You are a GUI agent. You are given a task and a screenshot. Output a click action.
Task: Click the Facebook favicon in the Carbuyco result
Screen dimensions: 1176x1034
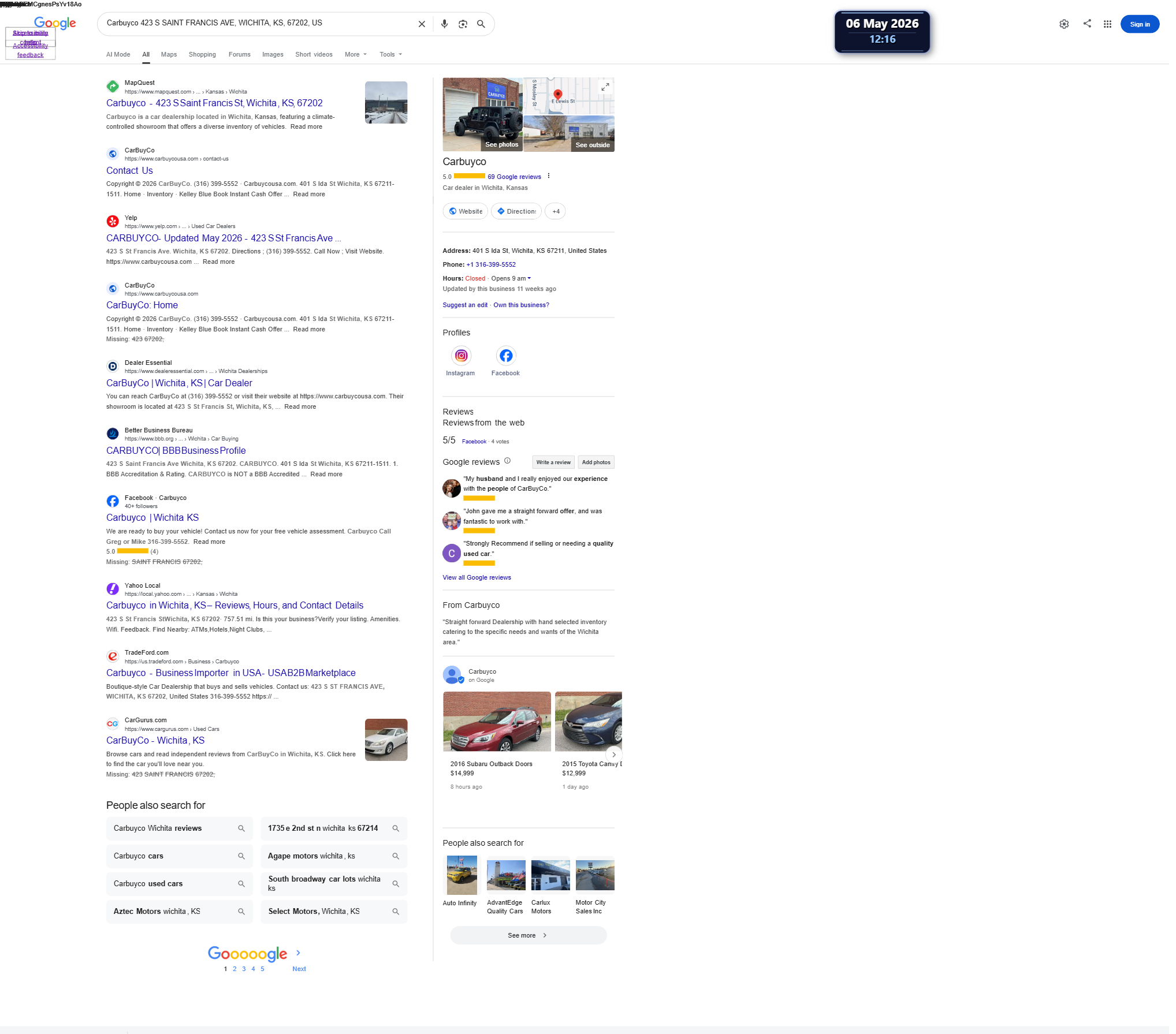point(113,501)
